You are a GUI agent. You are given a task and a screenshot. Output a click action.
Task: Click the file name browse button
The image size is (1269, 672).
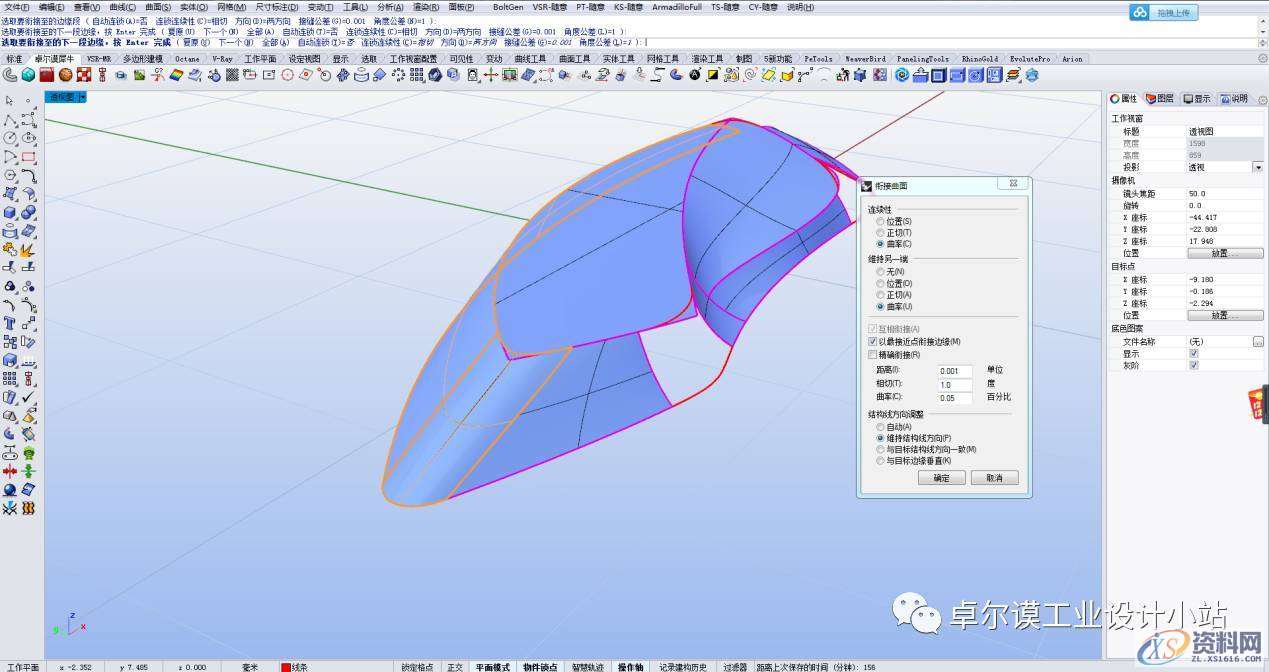pos(1258,342)
